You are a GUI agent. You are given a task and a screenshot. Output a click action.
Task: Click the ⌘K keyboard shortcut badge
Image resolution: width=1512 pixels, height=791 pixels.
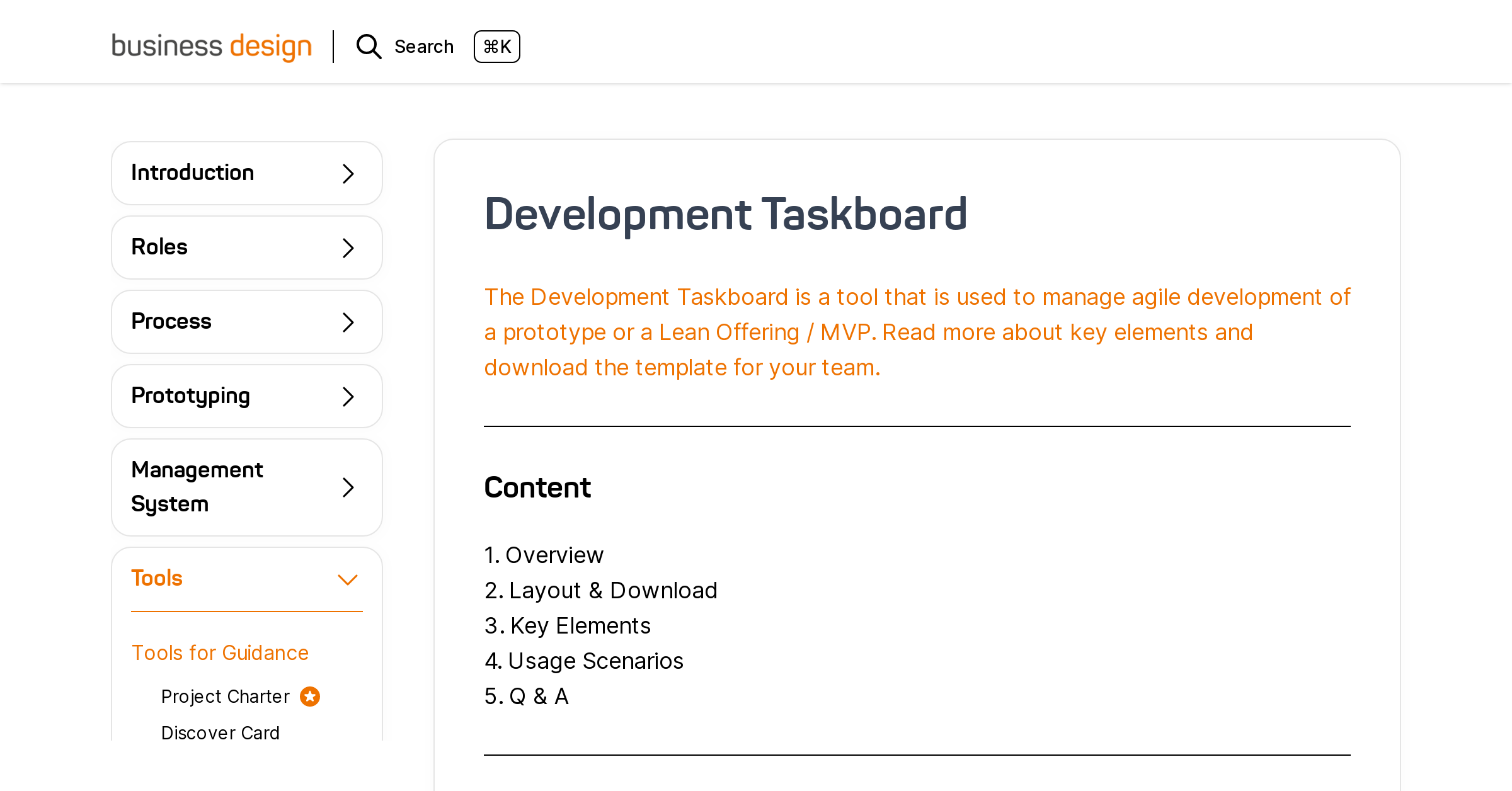497,47
